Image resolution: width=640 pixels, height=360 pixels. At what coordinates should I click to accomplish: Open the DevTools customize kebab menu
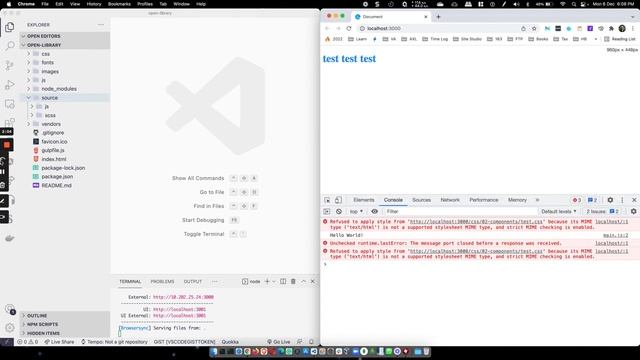pyautogui.click(x=622, y=200)
